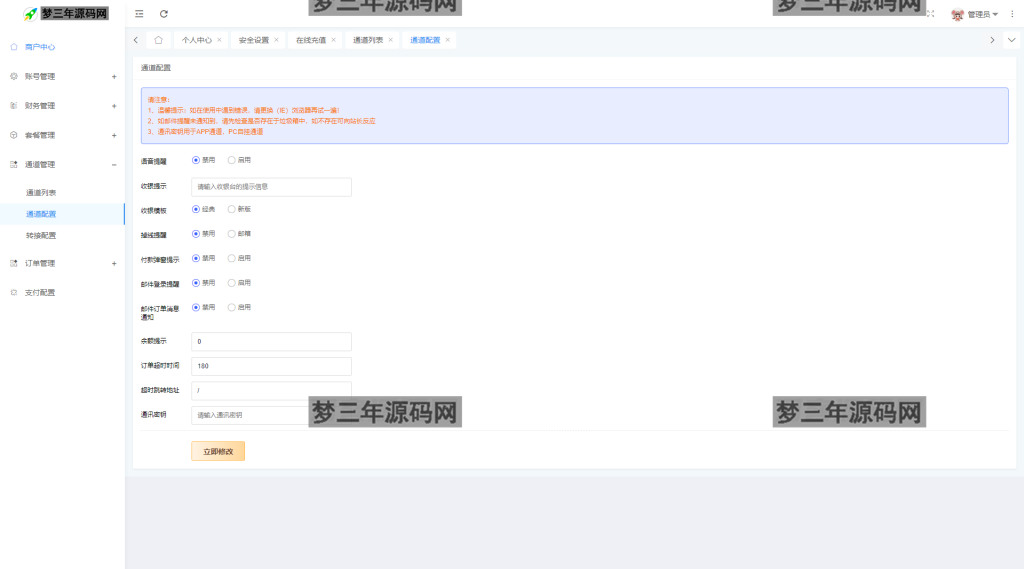The height and width of the screenshot is (569, 1024).
Task: Select 禁用 for 邮件登录提醒
Action: pyautogui.click(x=196, y=283)
